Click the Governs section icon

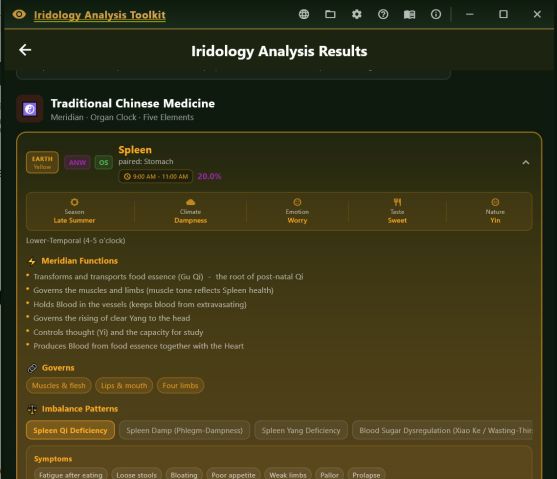coord(32,368)
